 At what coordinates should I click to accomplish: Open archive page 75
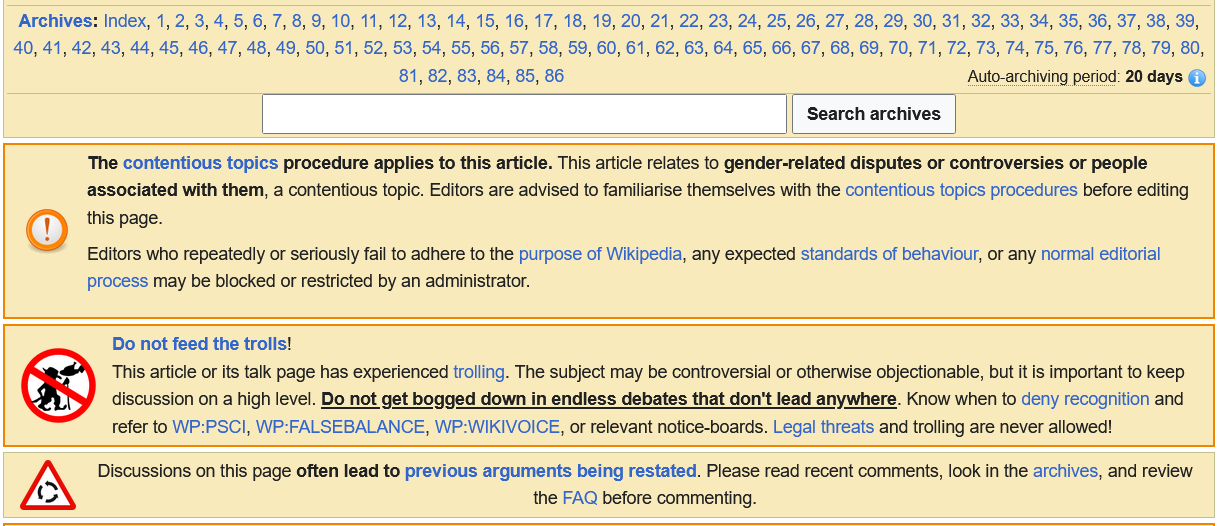[1044, 48]
